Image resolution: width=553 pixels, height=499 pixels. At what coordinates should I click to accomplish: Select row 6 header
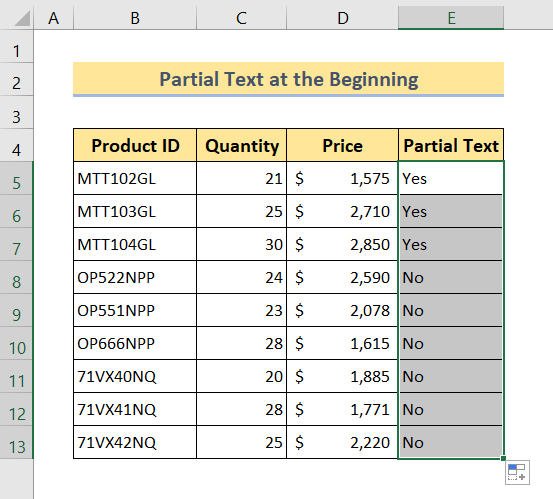[x=17, y=212]
